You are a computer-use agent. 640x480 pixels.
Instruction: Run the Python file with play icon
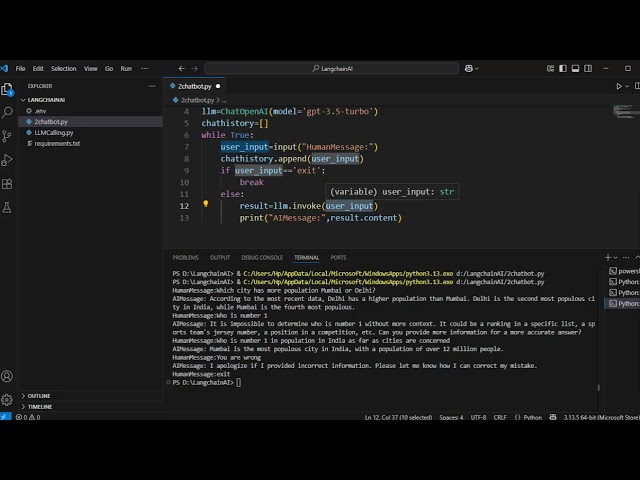tap(619, 86)
